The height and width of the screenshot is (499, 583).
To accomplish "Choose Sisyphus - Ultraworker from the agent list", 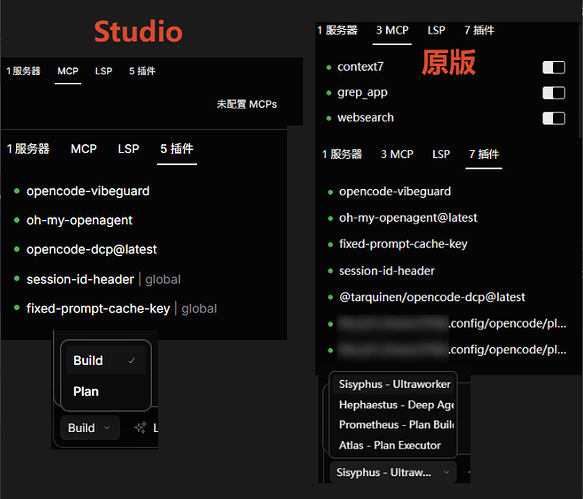I will (x=393, y=384).
